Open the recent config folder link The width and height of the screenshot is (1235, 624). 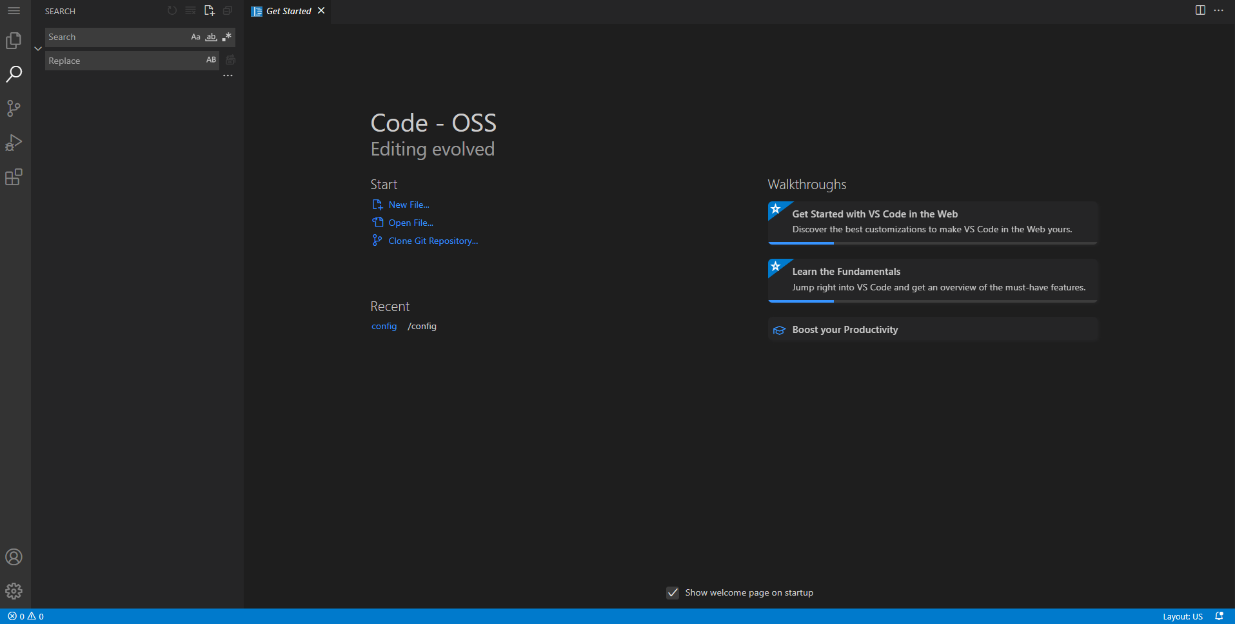384,326
